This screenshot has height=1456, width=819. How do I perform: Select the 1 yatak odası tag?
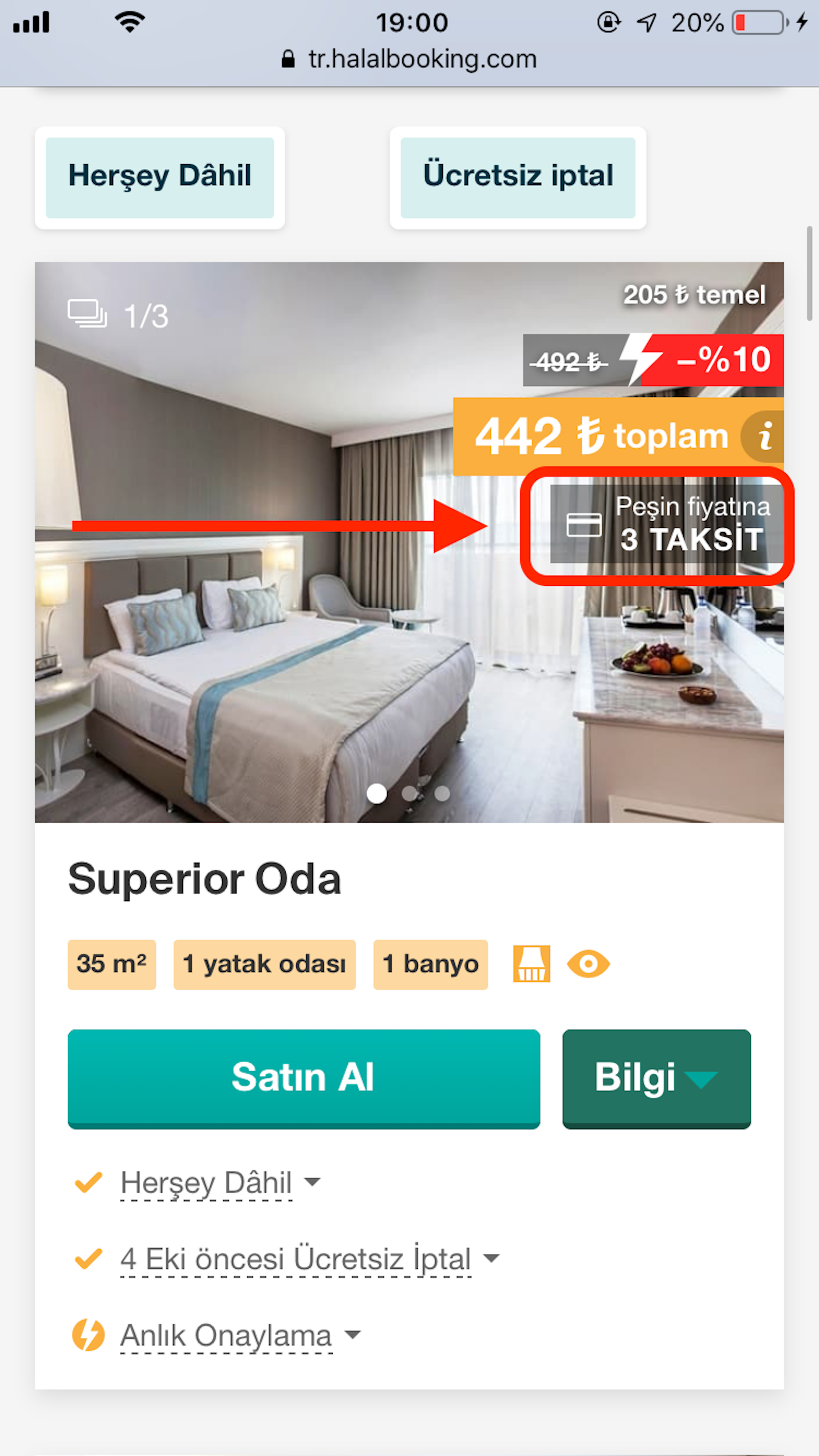pos(264,964)
